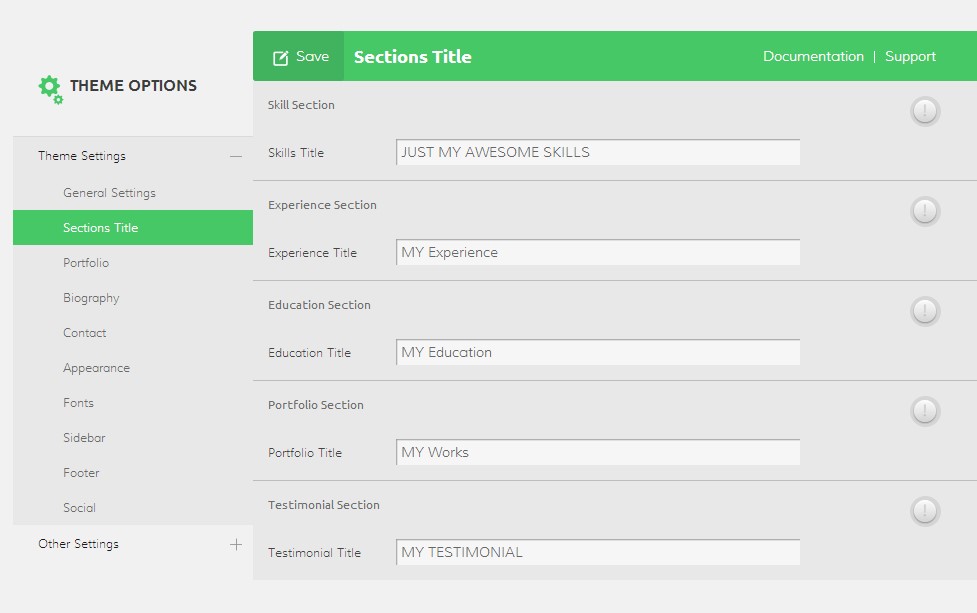This screenshot has height=613, width=977.
Task: Open the General Settings menu item
Action: click(109, 193)
